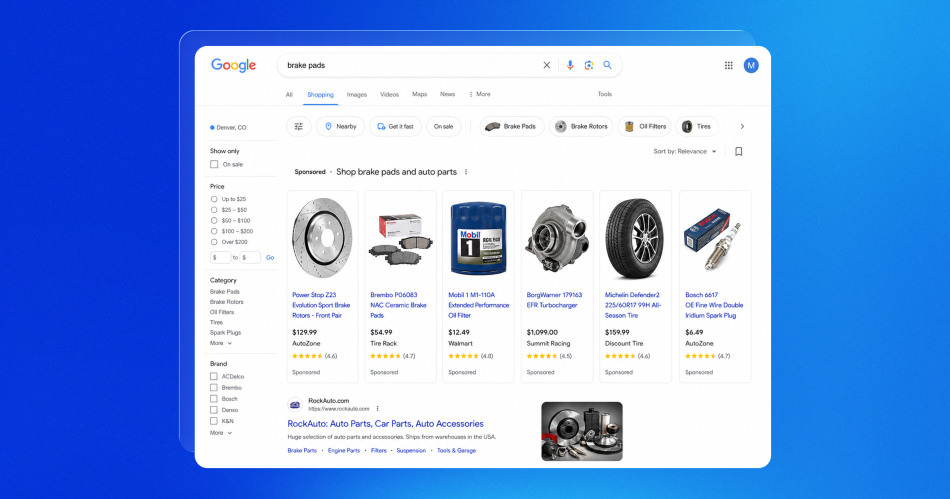Check the Denso brand box
Viewport: 950px width, 499px height.
[213, 410]
